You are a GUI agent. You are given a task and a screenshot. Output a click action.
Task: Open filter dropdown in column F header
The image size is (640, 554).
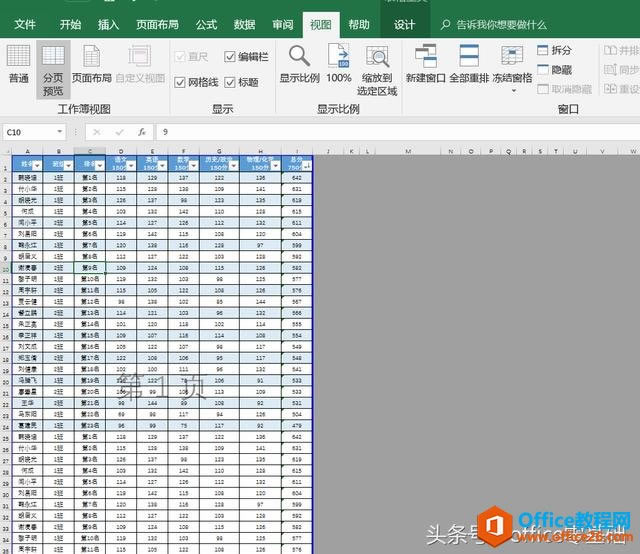[193, 165]
